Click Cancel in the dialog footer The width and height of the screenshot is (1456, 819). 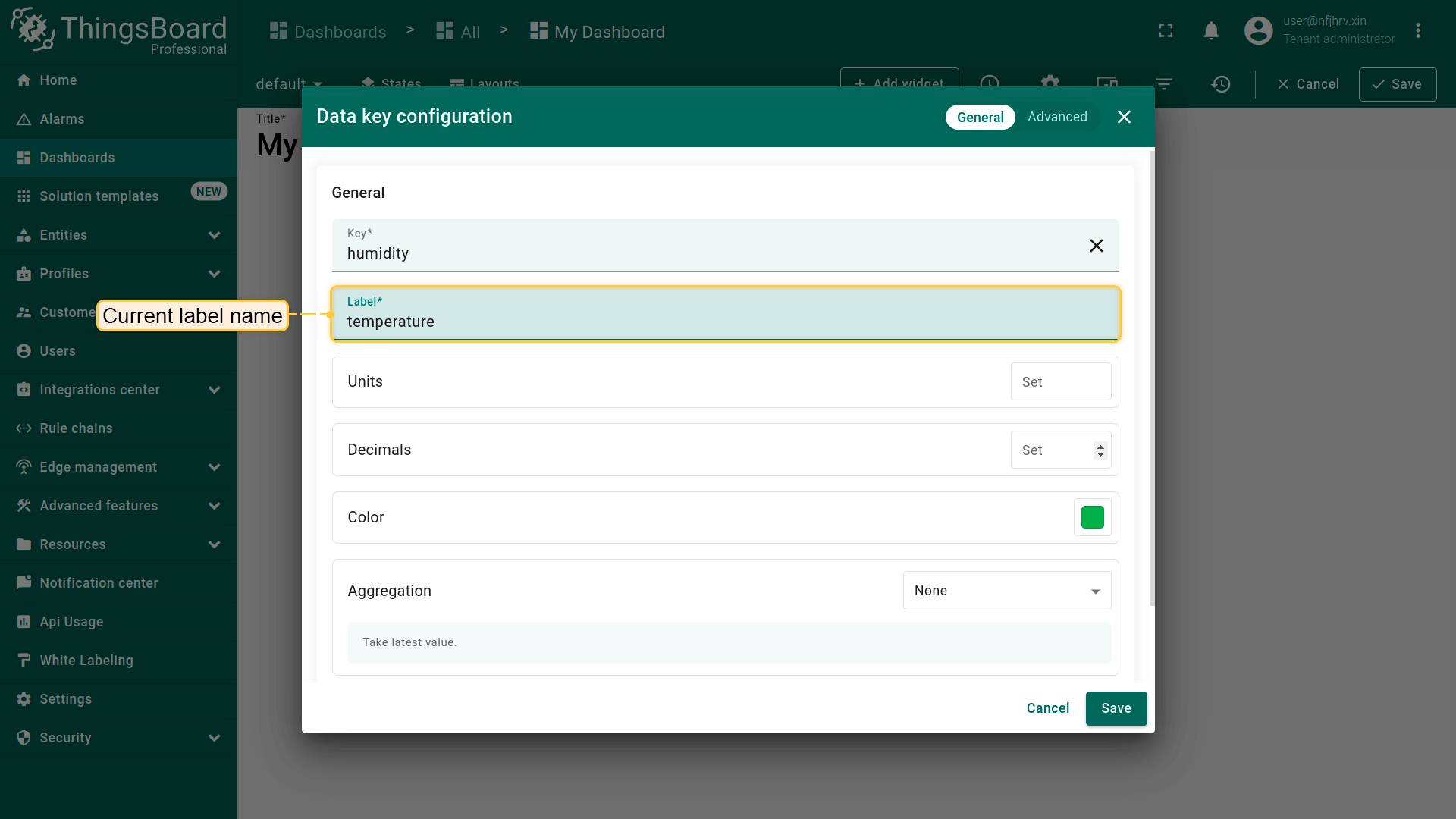(x=1047, y=708)
